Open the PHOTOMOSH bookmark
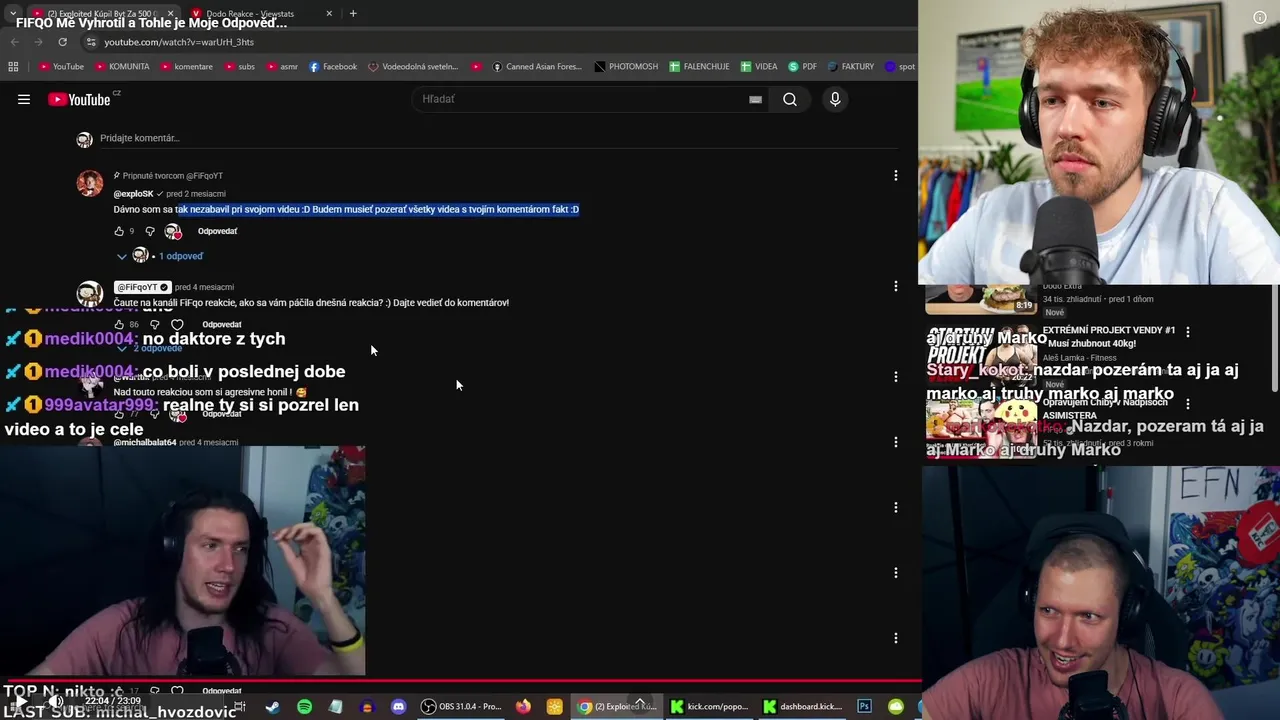The height and width of the screenshot is (720, 1280). pyautogui.click(x=626, y=66)
